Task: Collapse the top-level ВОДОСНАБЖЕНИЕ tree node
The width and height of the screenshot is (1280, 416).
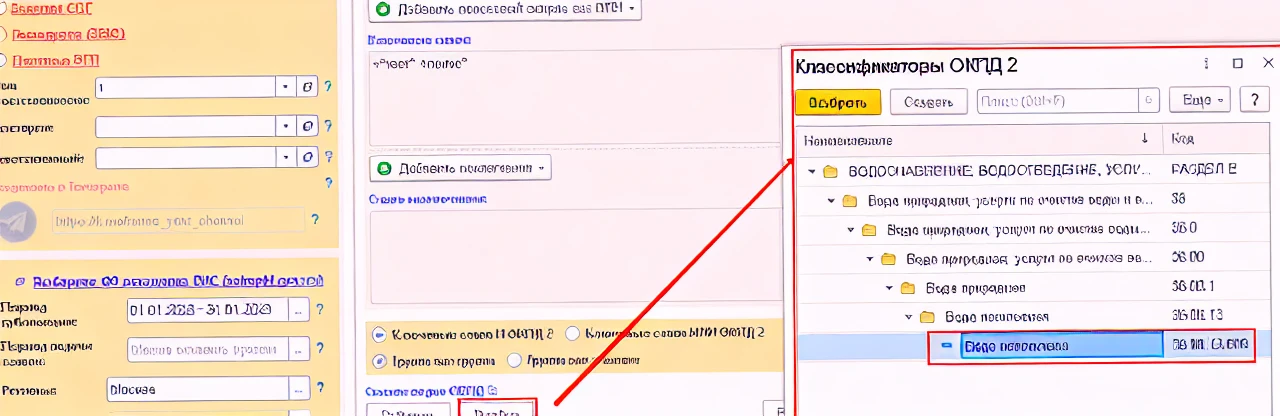Action: 811,171
